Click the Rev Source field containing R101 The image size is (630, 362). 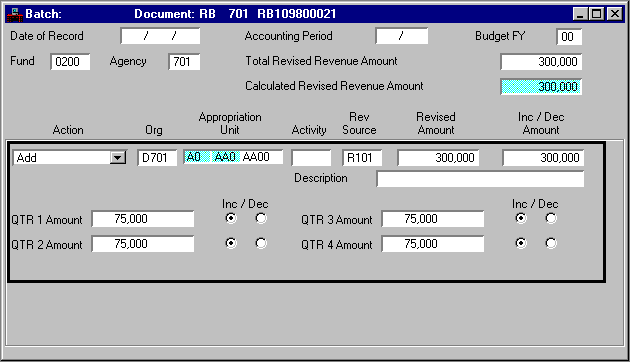click(x=362, y=157)
